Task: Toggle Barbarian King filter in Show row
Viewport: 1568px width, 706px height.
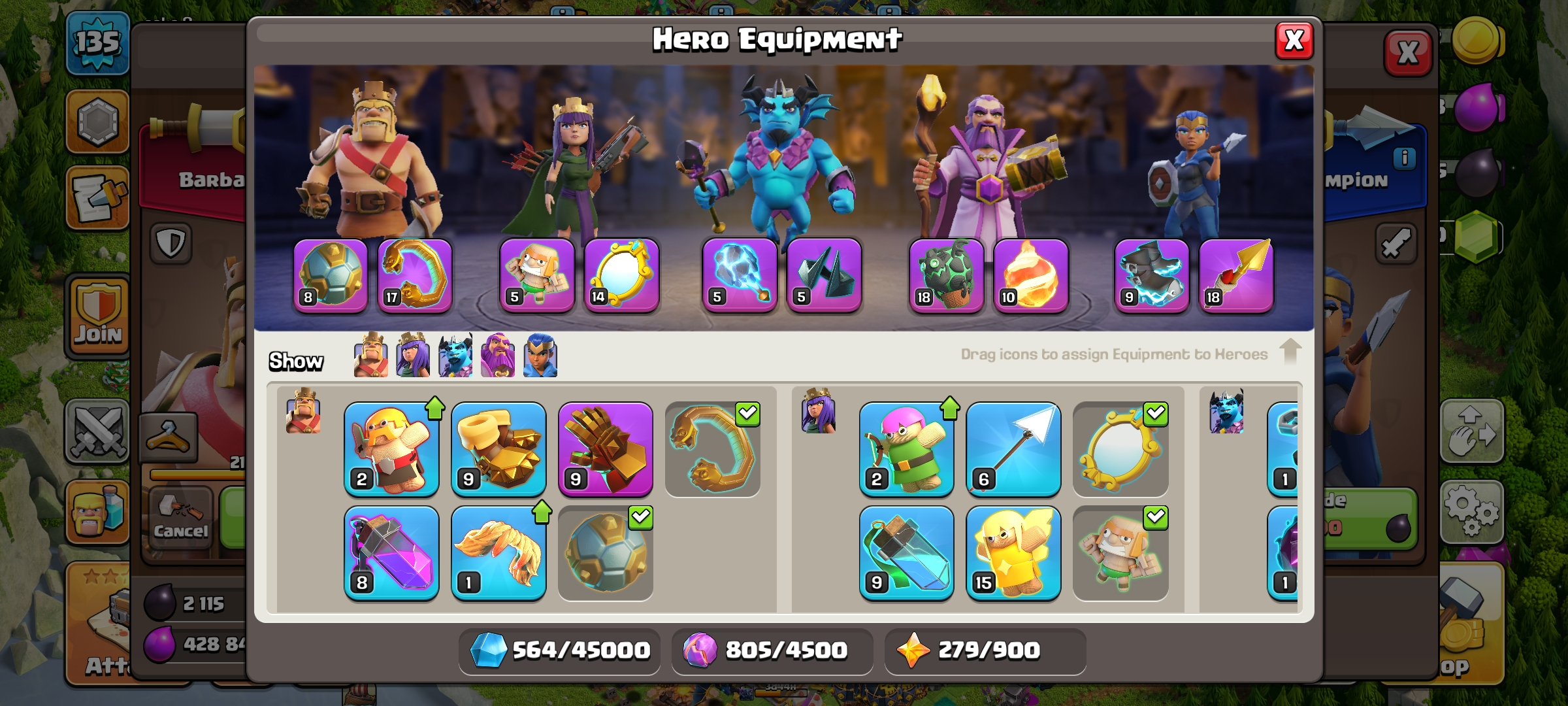Action: tap(370, 355)
